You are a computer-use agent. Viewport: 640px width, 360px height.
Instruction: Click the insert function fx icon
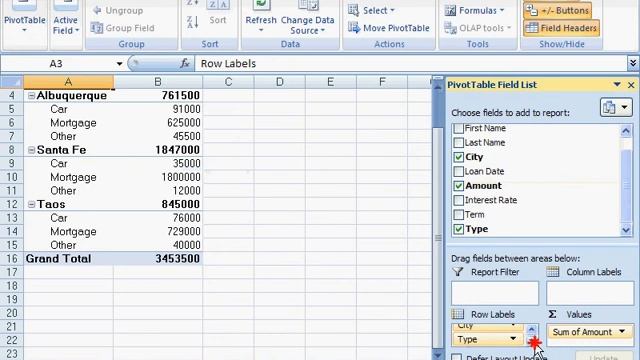click(x=185, y=63)
